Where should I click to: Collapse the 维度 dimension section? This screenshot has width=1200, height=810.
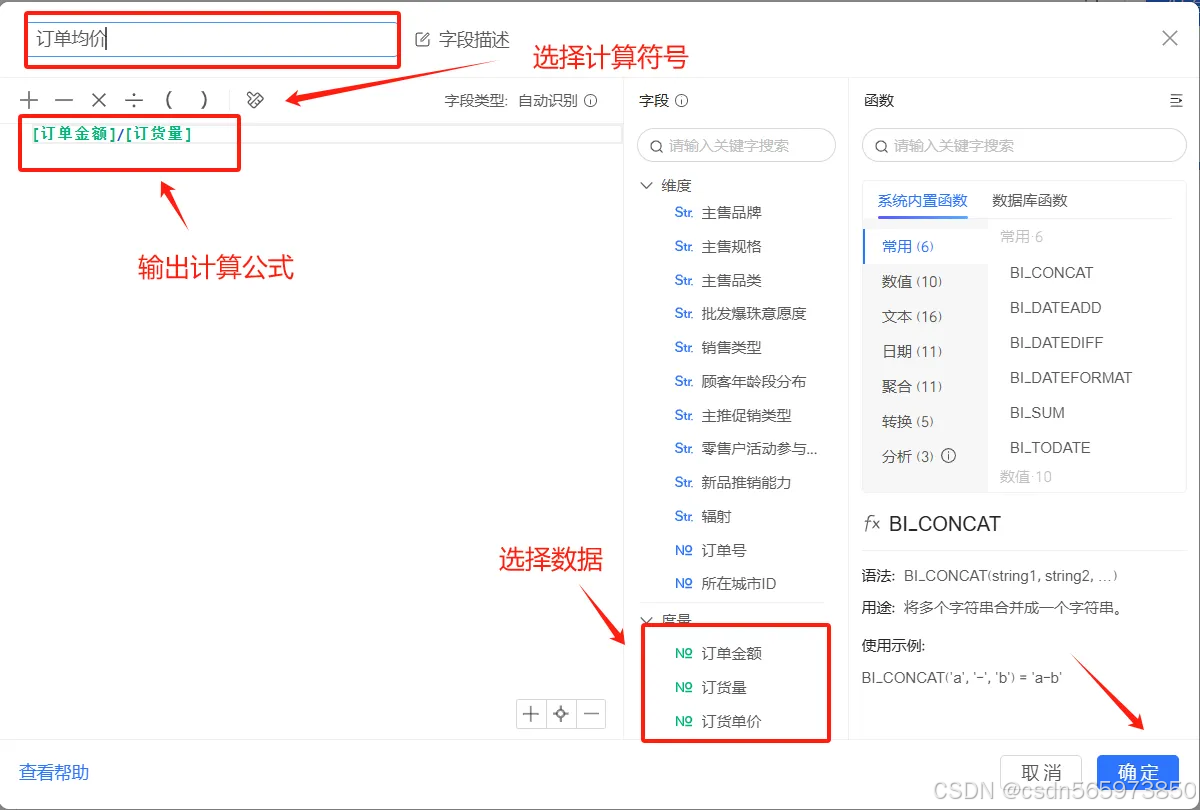pos(646,185)
